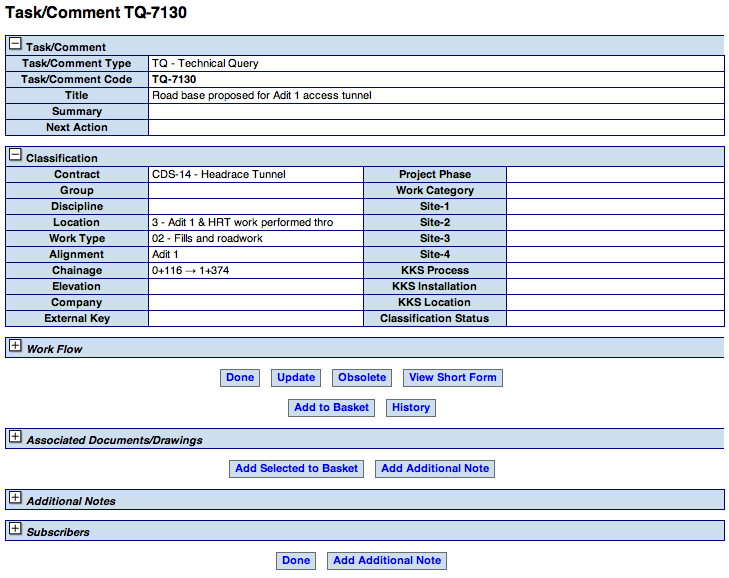Collapse the Task/Comment section

[x=15, y=44]
